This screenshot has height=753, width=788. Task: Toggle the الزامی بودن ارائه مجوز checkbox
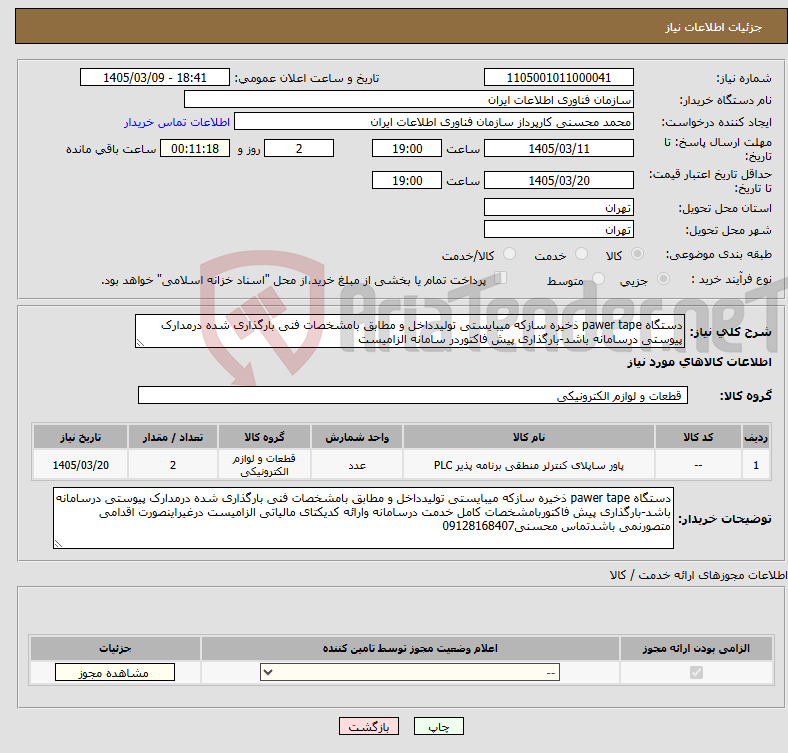(696, 673)
